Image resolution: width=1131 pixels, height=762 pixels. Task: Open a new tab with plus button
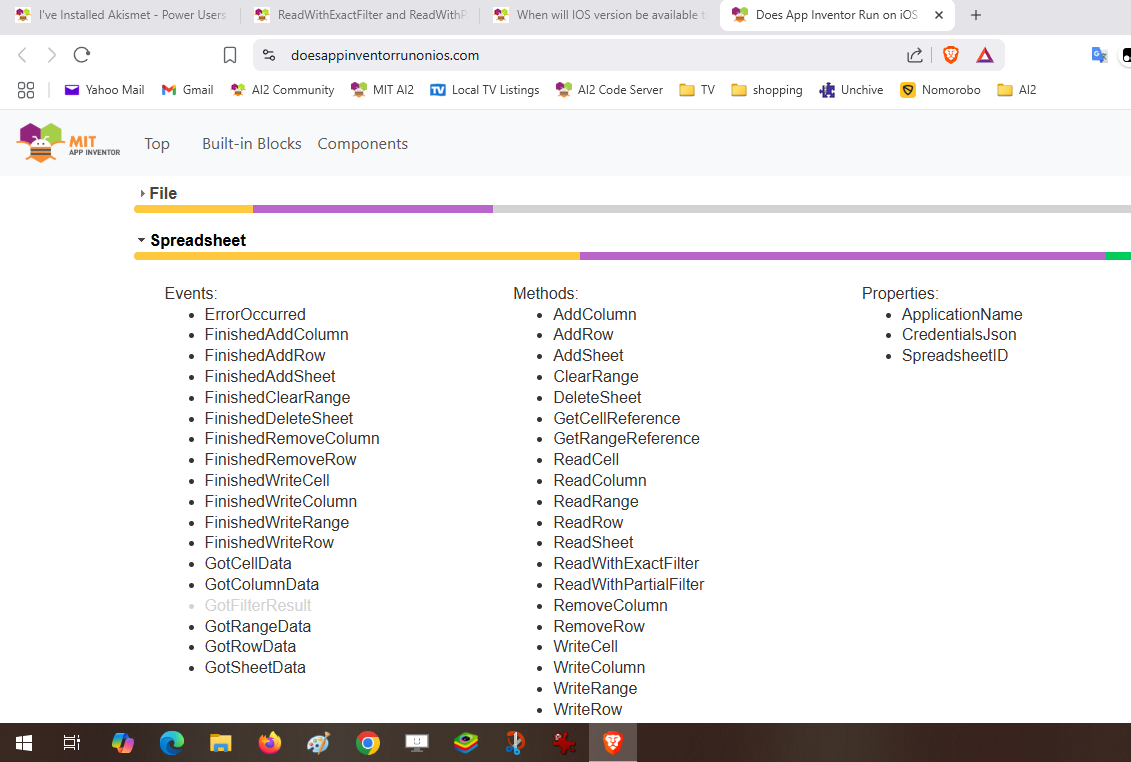[976, 15]
